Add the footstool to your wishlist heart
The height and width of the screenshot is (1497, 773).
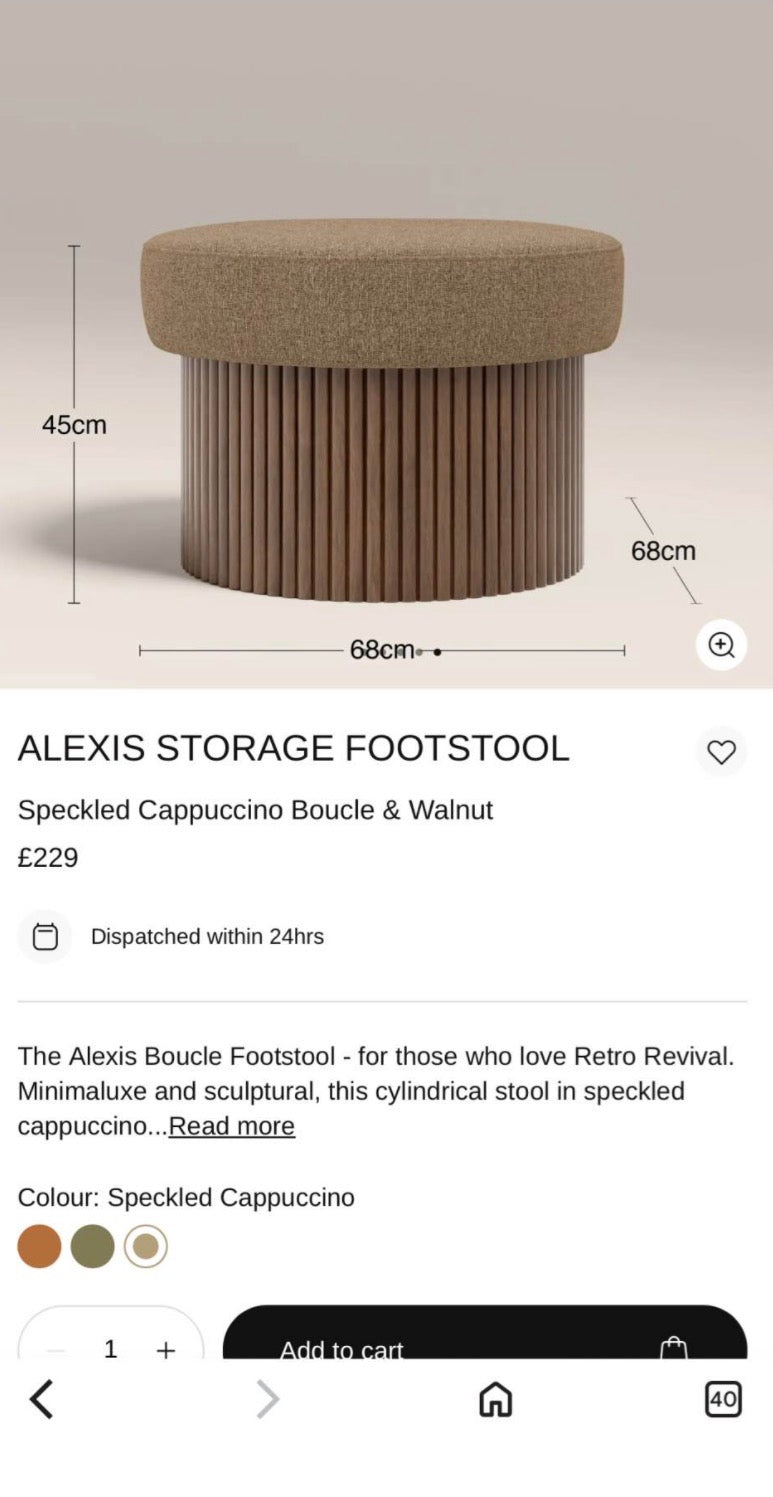(722, 753)
